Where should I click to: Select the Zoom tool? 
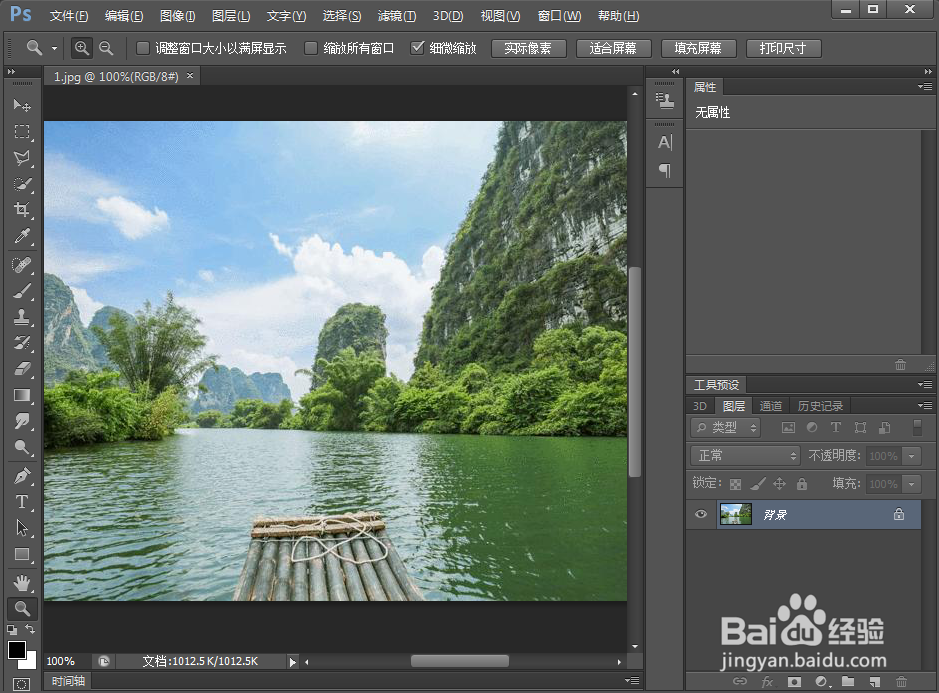22,607
